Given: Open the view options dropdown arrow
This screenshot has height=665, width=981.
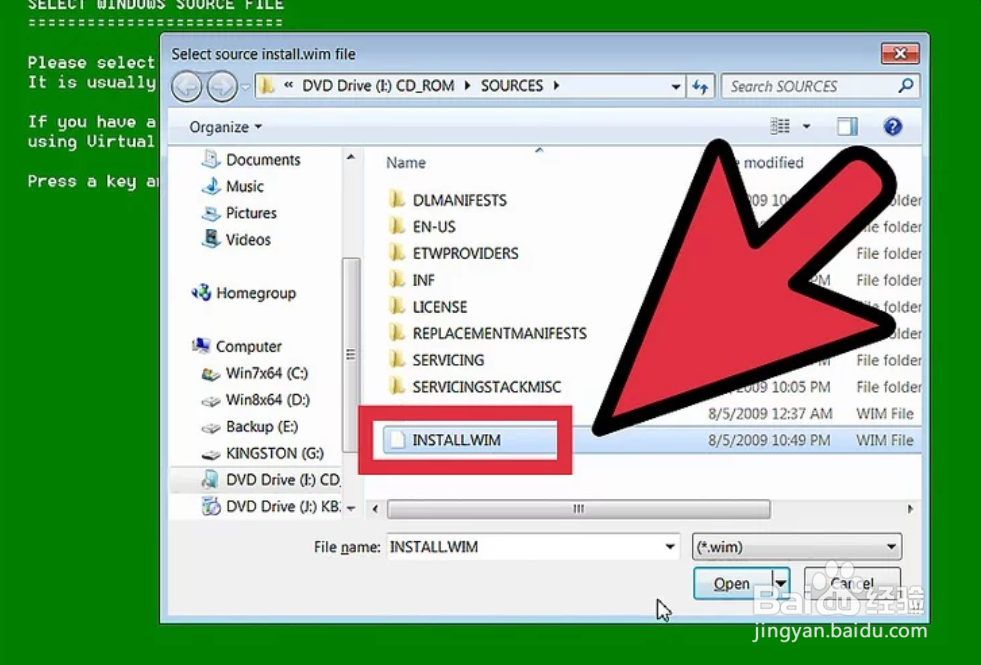Looking at the screenshot, I should point(806,126).
